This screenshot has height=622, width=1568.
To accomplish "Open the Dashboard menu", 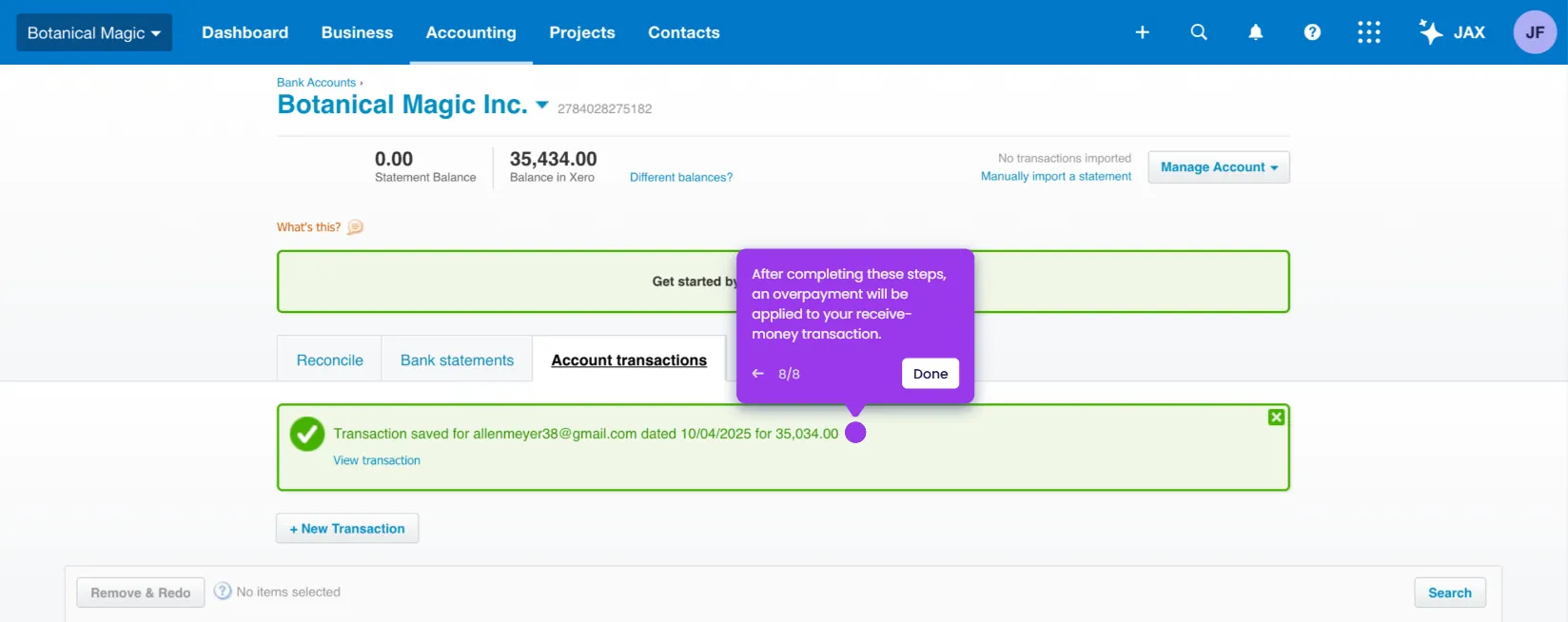I will click(x=245, y=32).
